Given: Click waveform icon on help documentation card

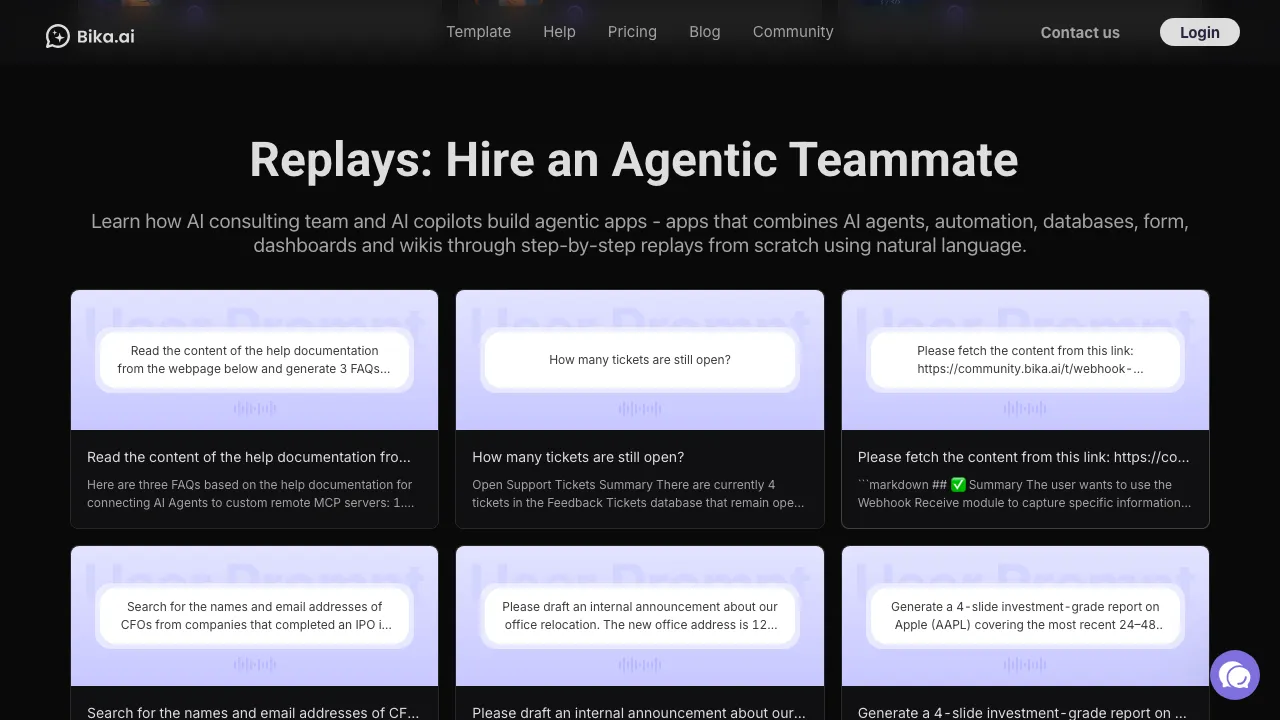Looking at the screenshot, I should tap(254, 408).
